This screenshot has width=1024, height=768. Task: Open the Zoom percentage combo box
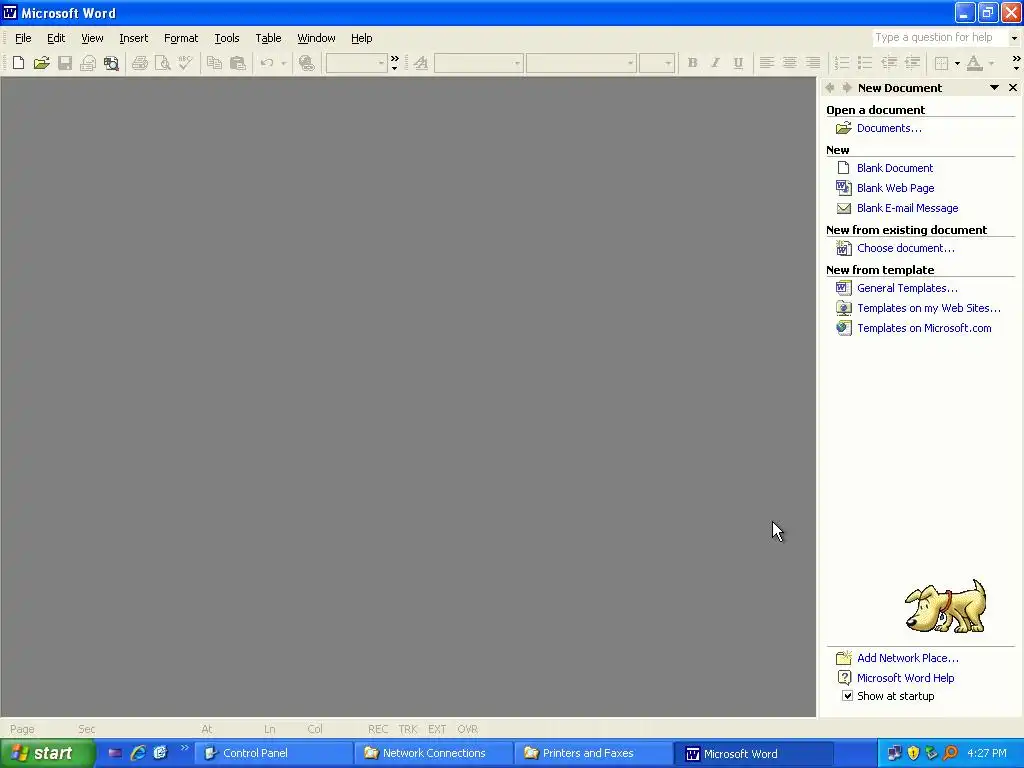pyautogui.click(x=357, y=63)
